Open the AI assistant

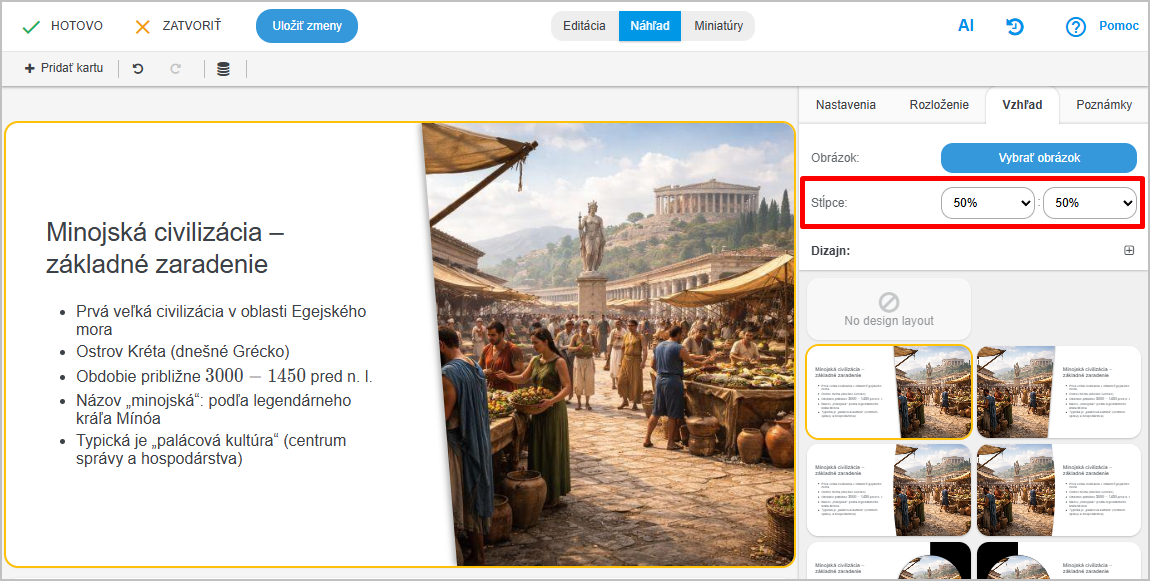pyautogui.click(x=965, y=26)
